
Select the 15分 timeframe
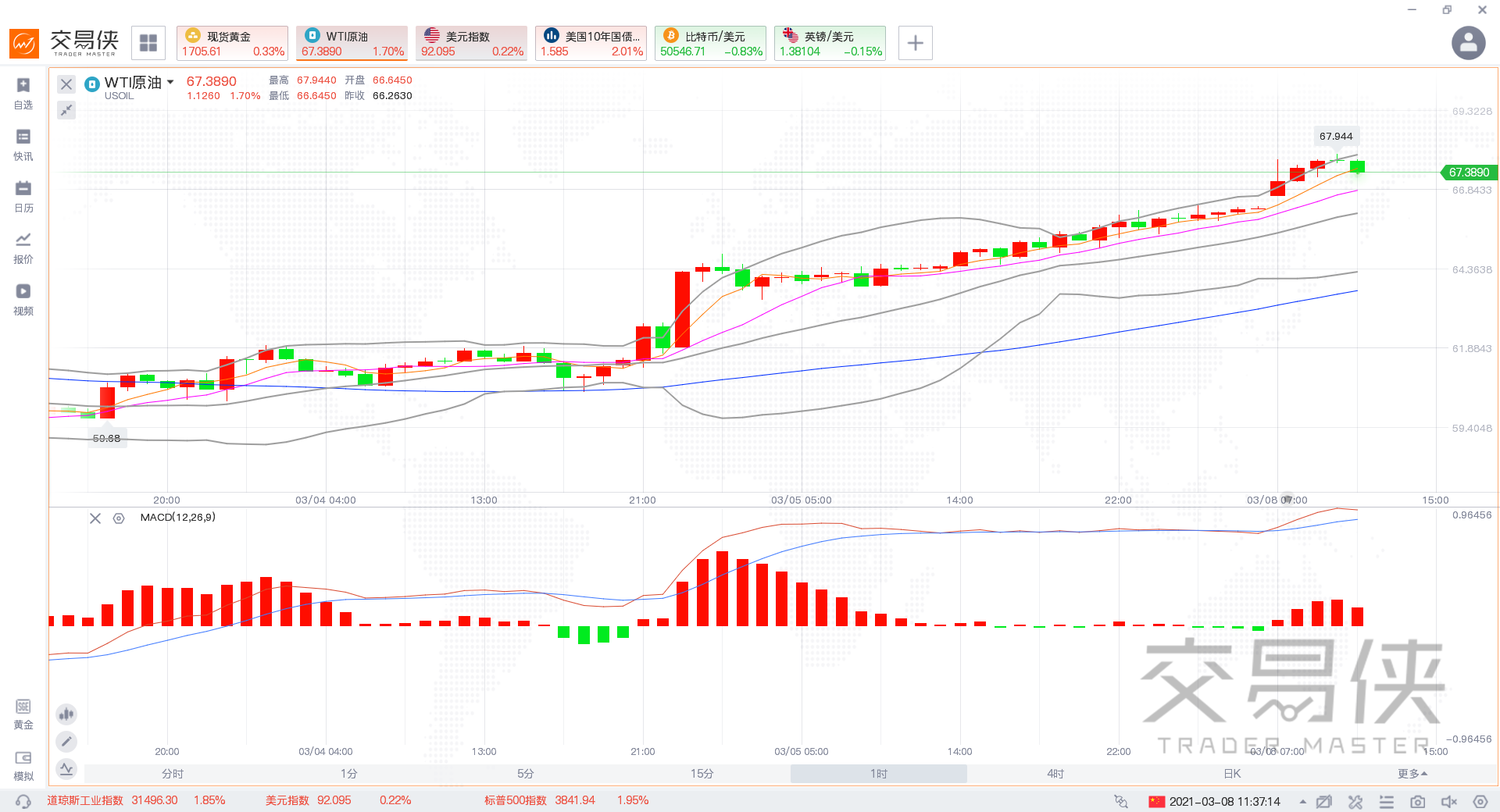(702, 774)
